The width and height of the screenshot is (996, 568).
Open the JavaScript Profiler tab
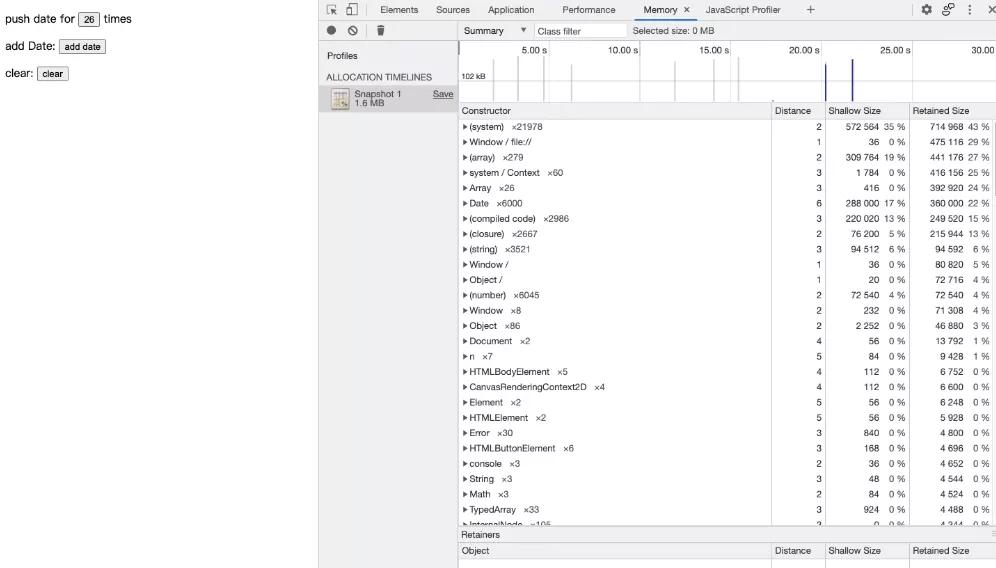pos(743,10)
